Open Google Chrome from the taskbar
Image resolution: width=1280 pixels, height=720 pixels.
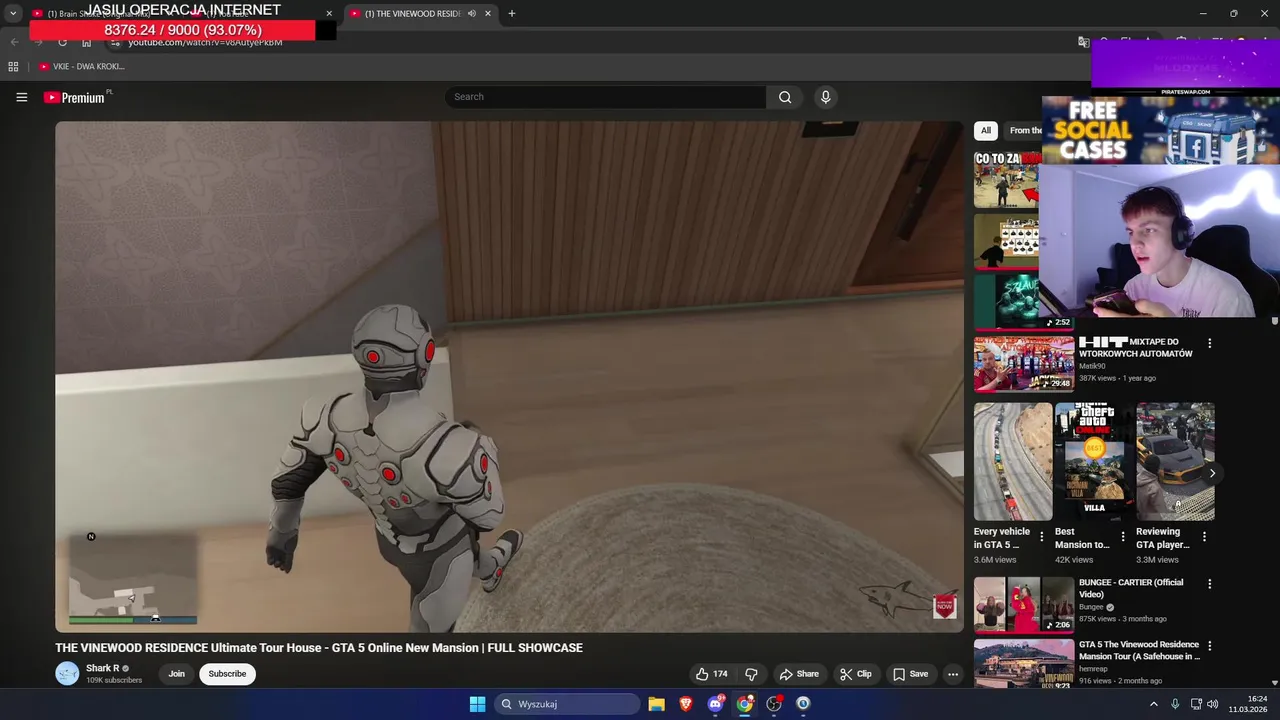pyautogui.click(x=745, y=704)
